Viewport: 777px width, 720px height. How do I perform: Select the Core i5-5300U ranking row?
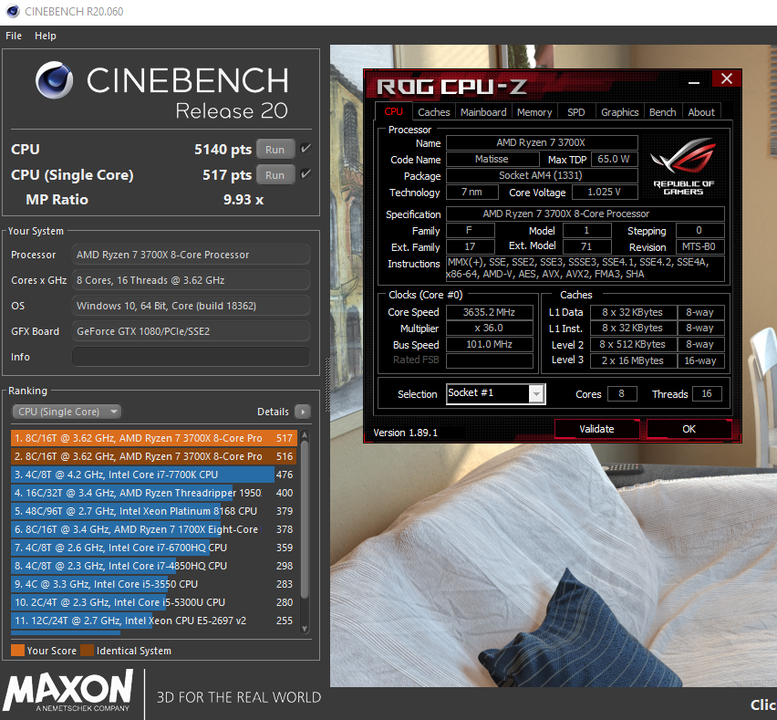pyautogui.click(x=154, y=603)
